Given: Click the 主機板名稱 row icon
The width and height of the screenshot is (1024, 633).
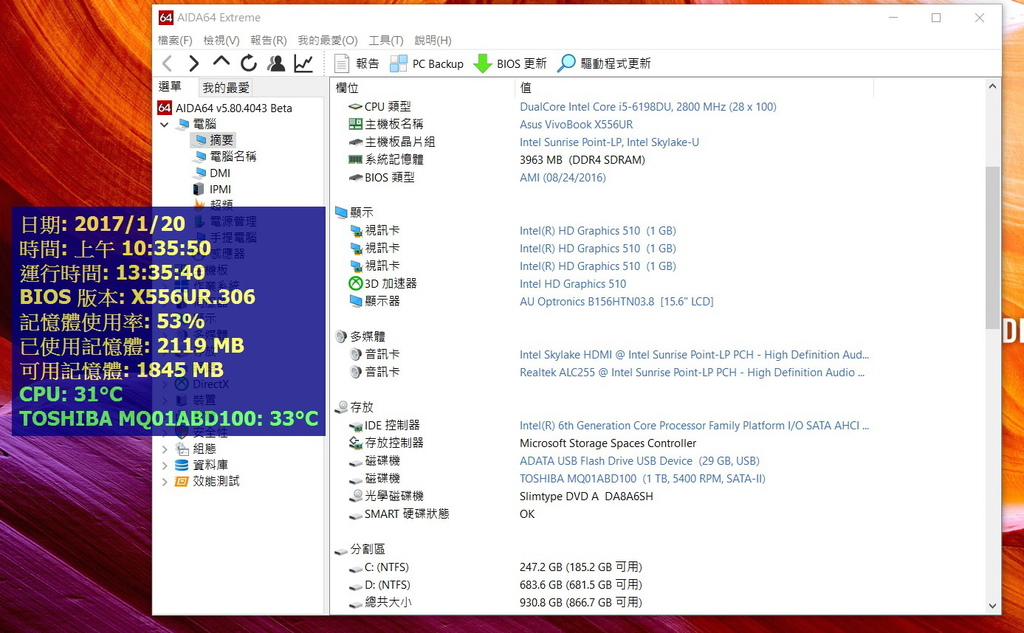Looking at the screenshot, I should [355, 124].
